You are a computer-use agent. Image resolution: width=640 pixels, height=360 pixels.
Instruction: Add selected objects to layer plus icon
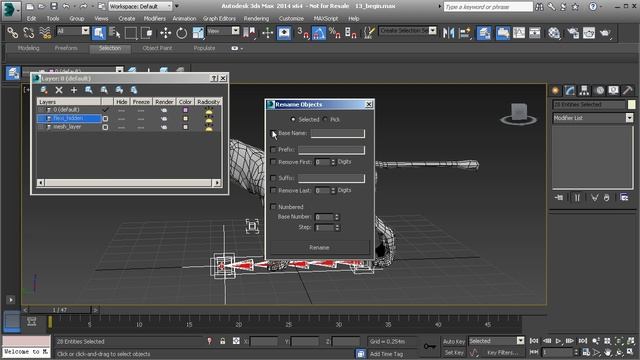(x=74, y=90)
